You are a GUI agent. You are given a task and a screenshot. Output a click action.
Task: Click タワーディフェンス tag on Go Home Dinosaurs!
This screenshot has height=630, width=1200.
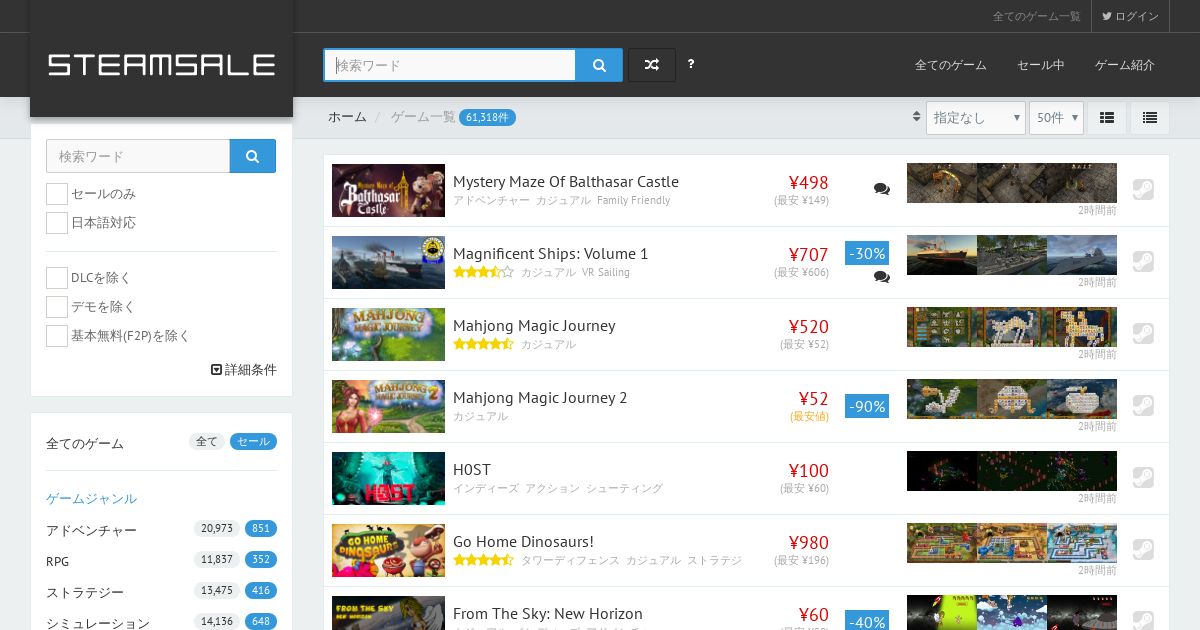coord(570,560)
